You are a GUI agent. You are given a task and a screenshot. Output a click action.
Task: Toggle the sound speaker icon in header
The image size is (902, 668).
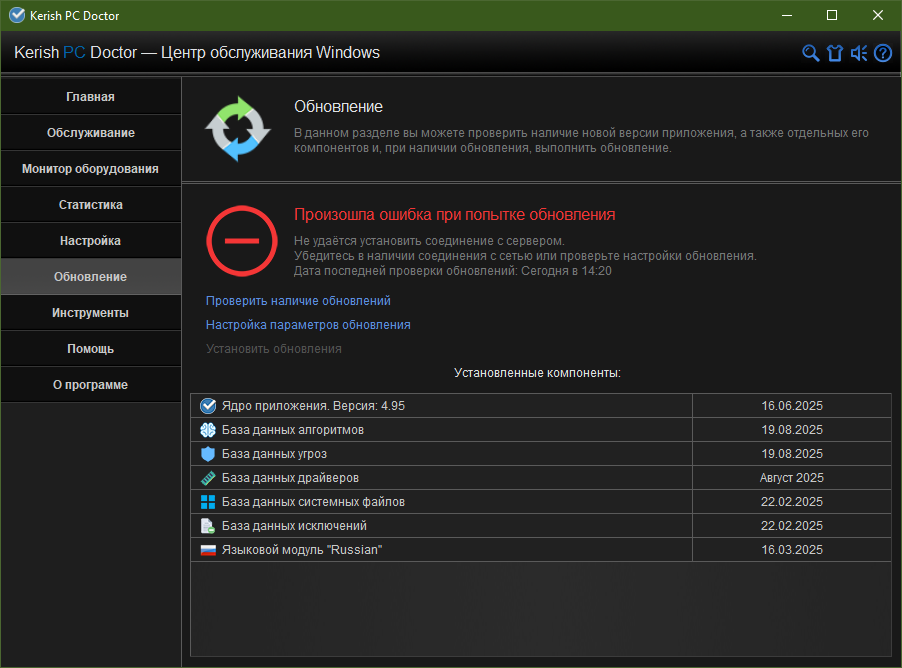point(859,53)
